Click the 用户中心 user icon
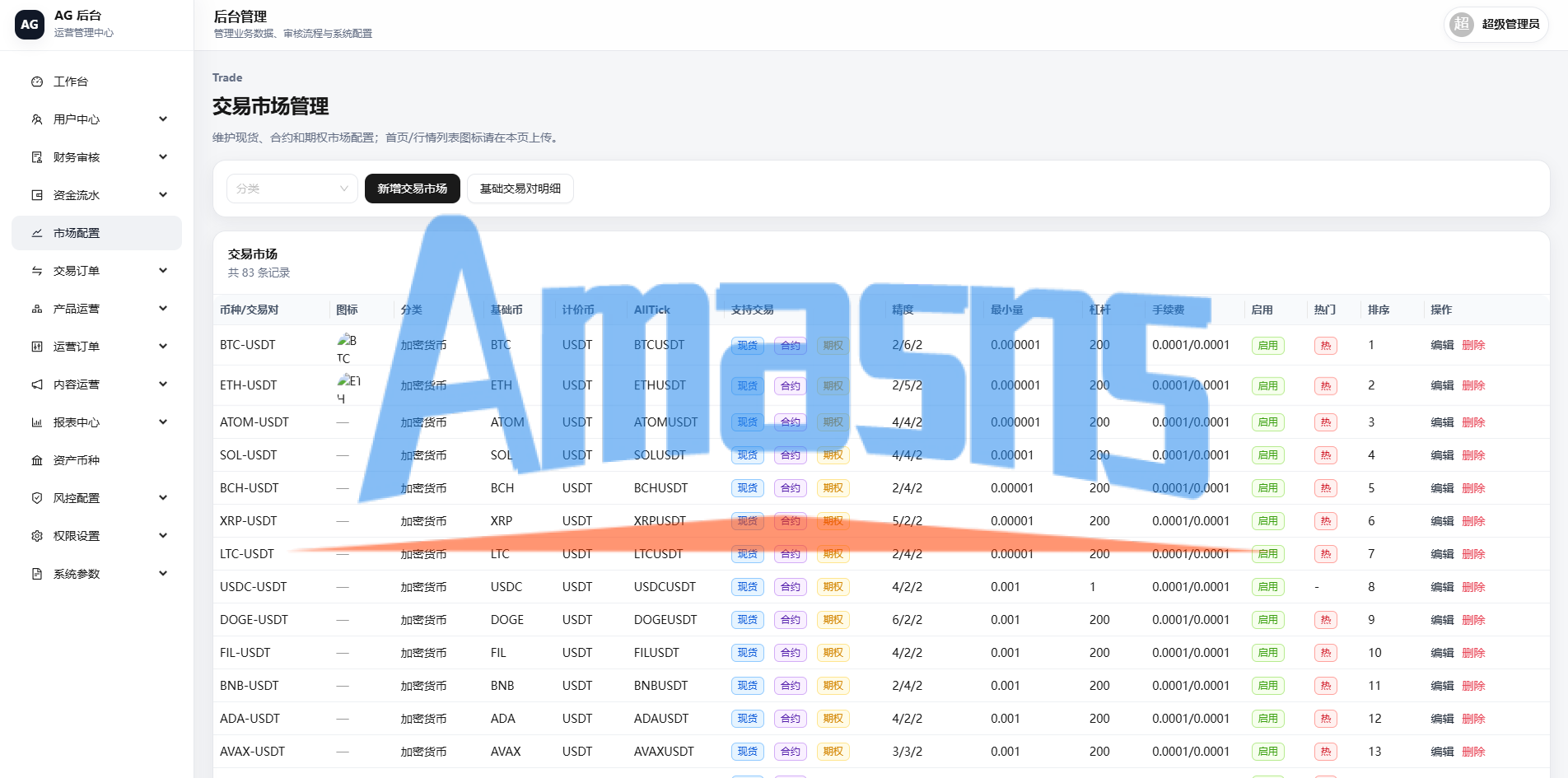1568x778 pixels. point(37,119)
